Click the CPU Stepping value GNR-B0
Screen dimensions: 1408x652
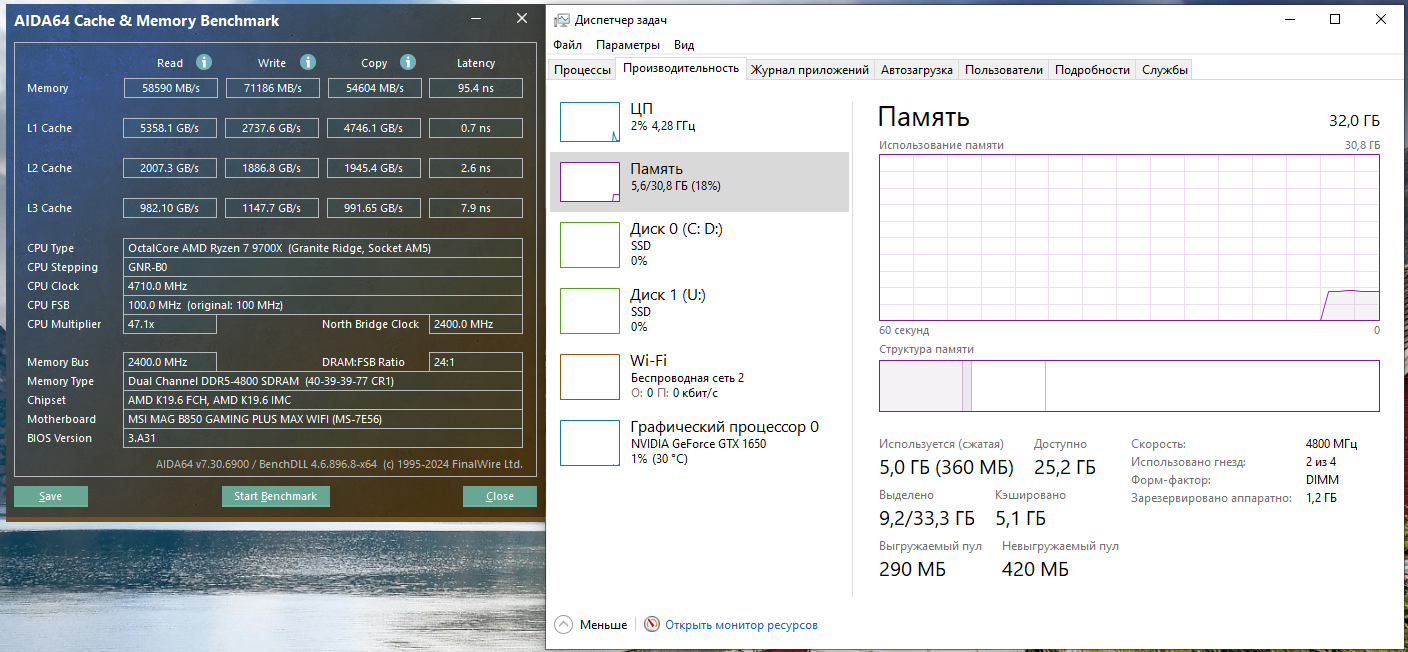point(323,267)
